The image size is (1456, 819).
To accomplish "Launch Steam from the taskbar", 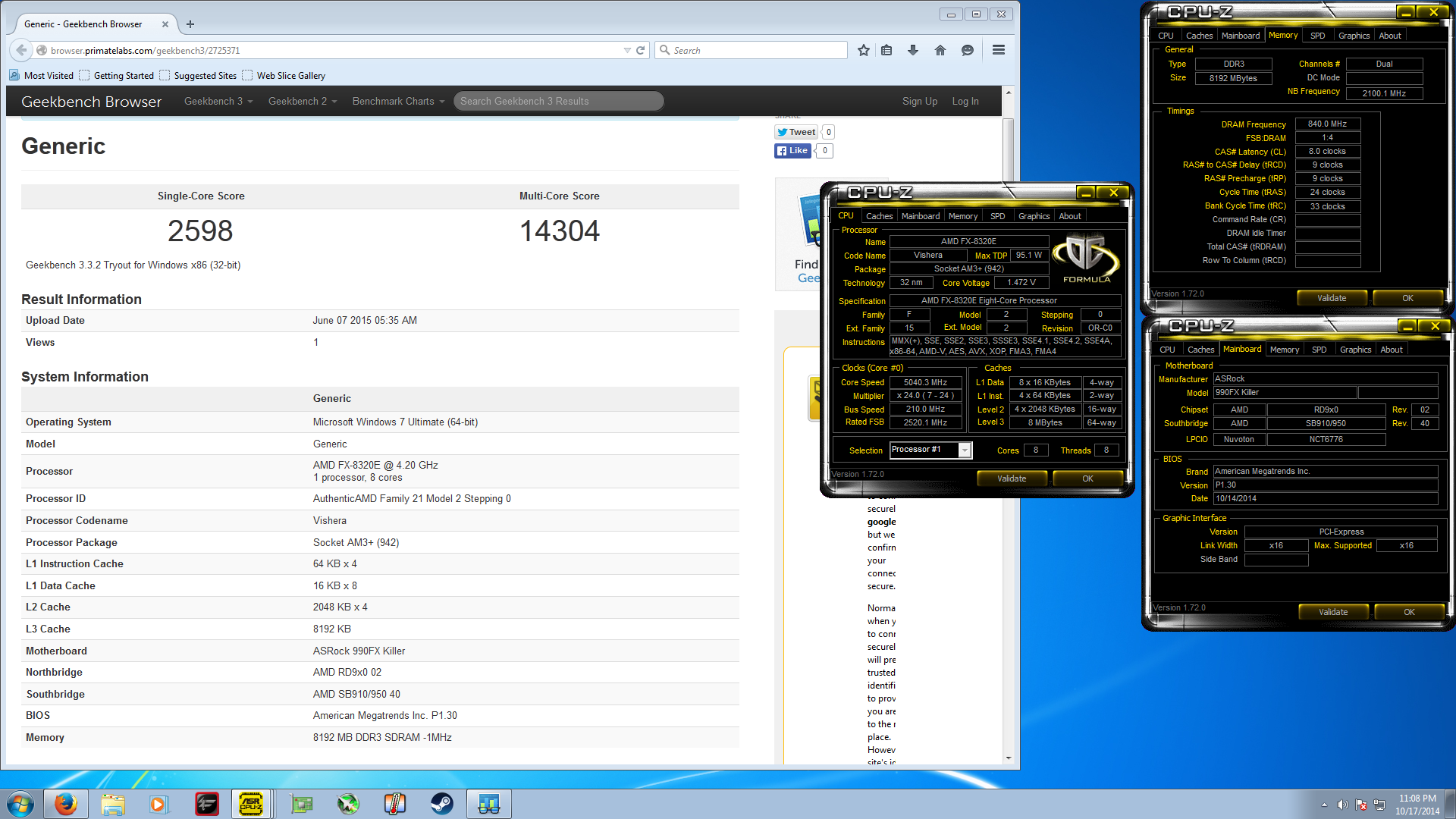I will (x=442, y=804).
